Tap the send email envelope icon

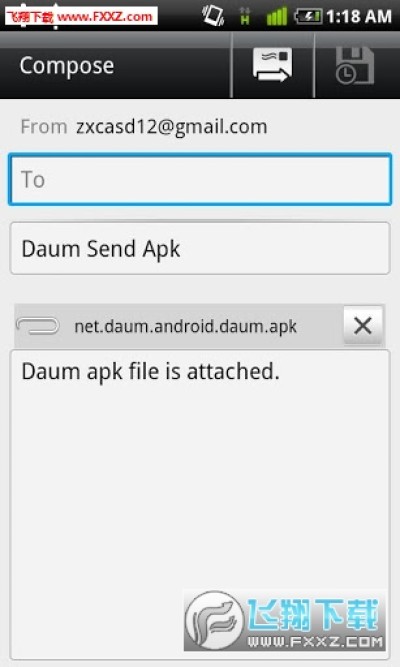point(272,65)
